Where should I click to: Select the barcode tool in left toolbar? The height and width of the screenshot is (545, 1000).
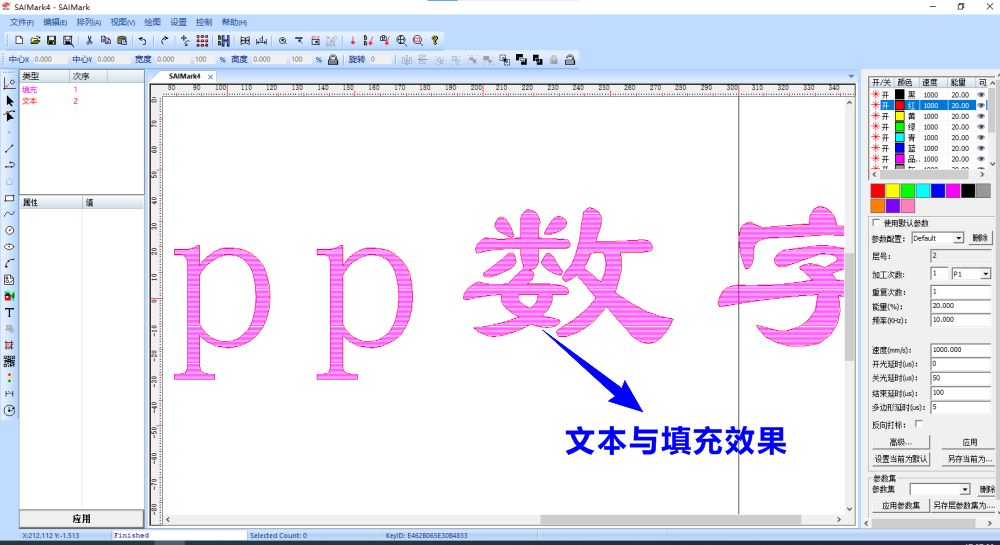pos(10,361)
